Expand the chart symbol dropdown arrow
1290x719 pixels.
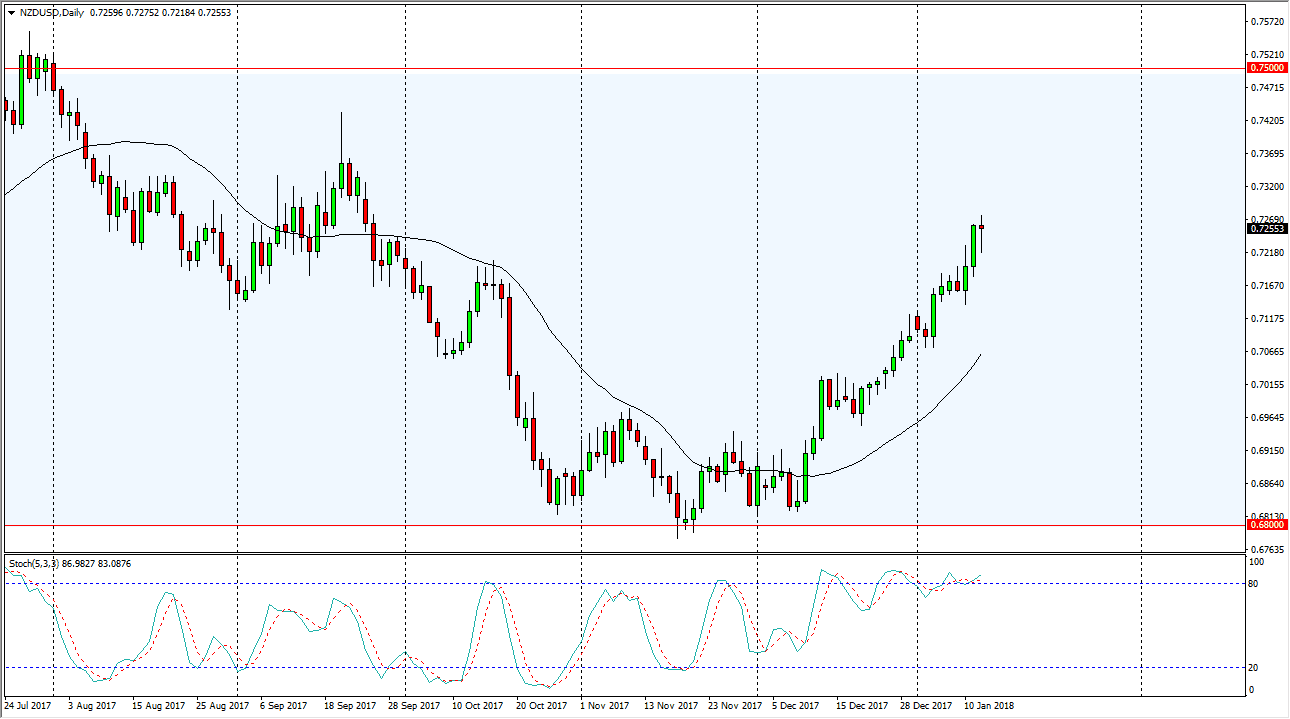click(11, 13)
